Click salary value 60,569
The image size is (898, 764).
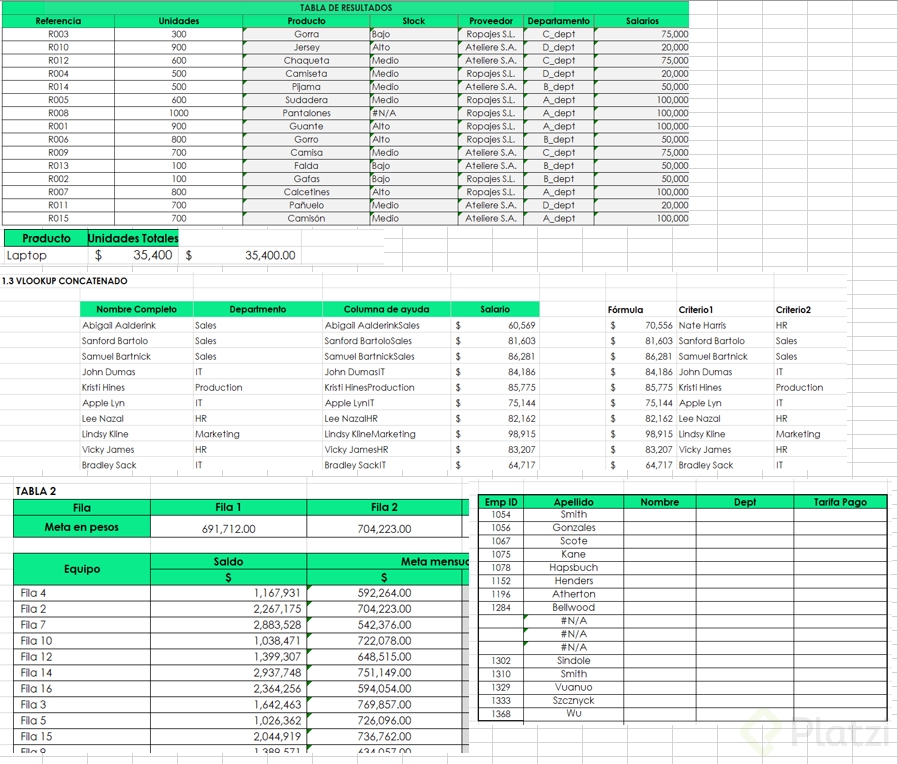click(495, 325)
